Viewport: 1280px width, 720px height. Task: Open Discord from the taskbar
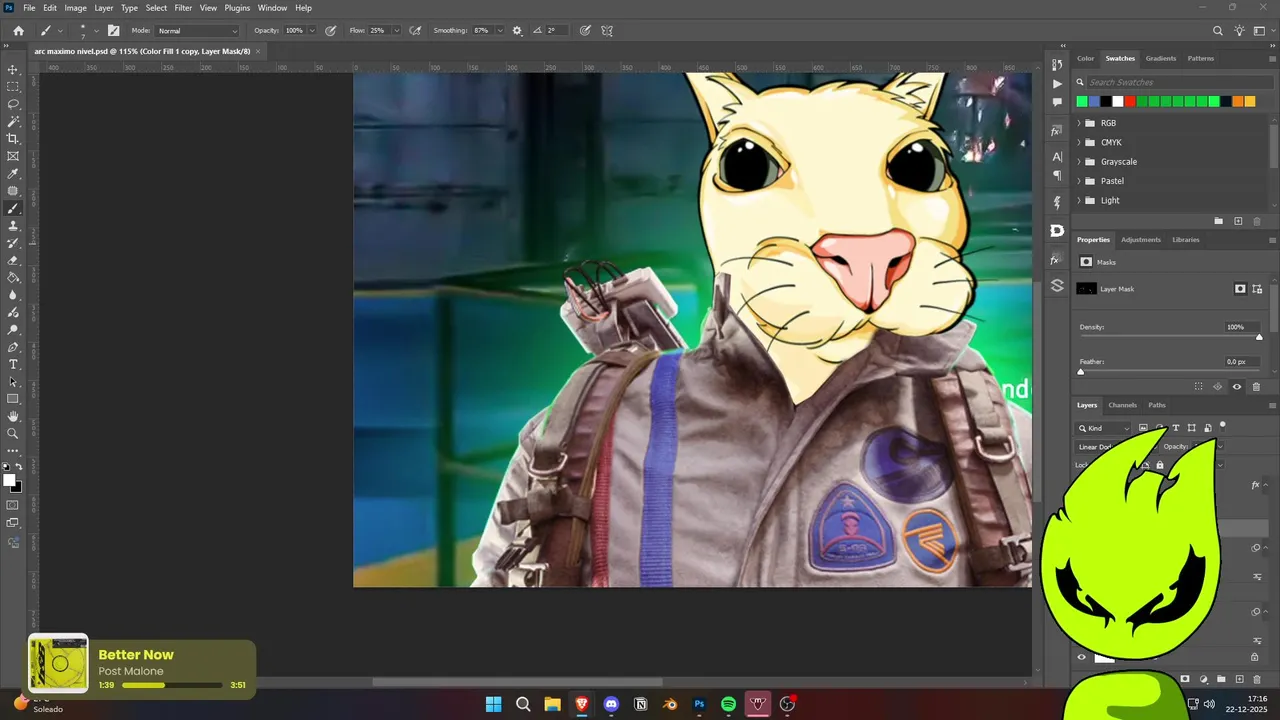pos(611,704)
